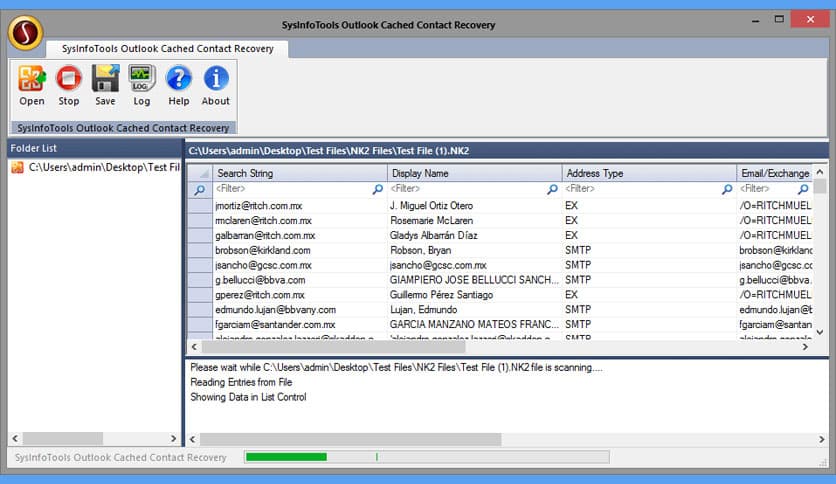
Task: Click display name GARCIA MANZANO MATEOS FRANC...
Action: click(475, 325)
